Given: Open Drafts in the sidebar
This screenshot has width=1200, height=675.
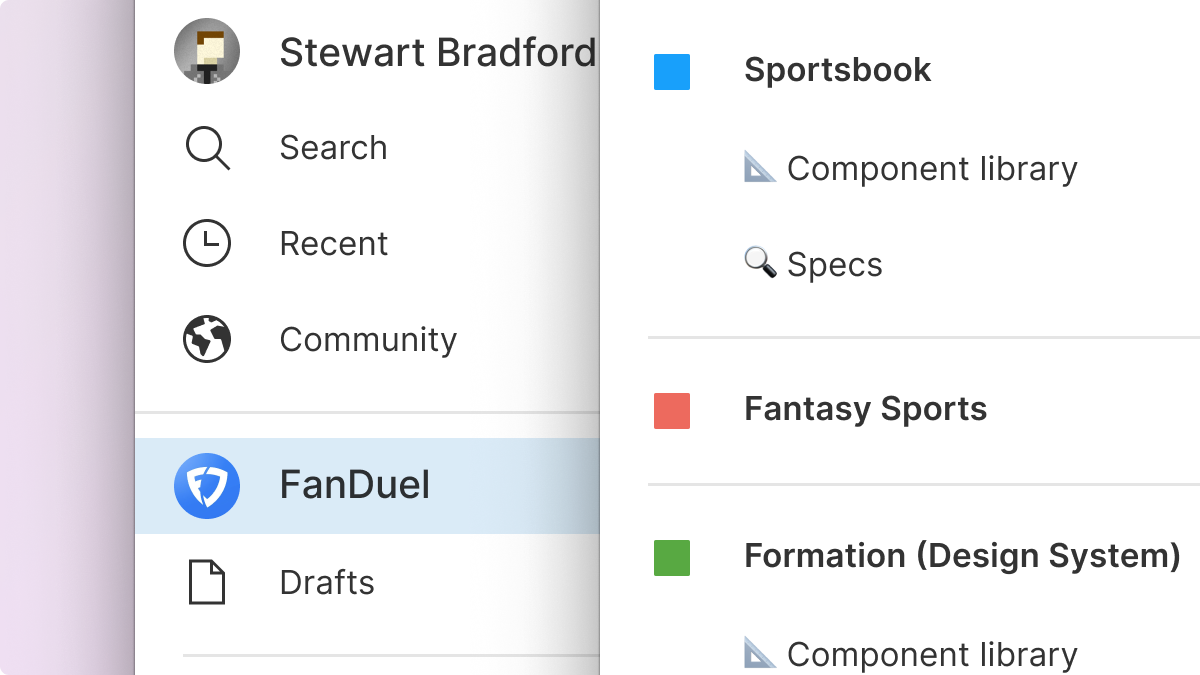Looking at the screenshot, I should coord(327,582).
